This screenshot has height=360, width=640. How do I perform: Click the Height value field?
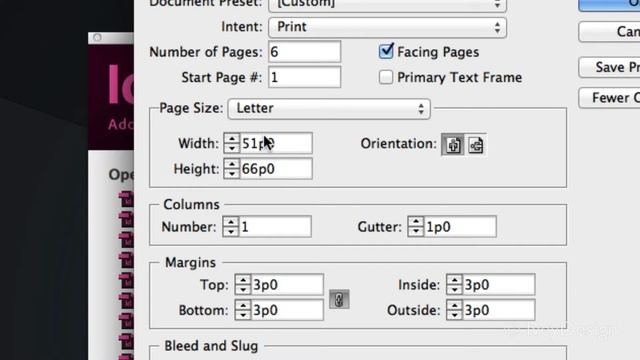click(276, 169)
